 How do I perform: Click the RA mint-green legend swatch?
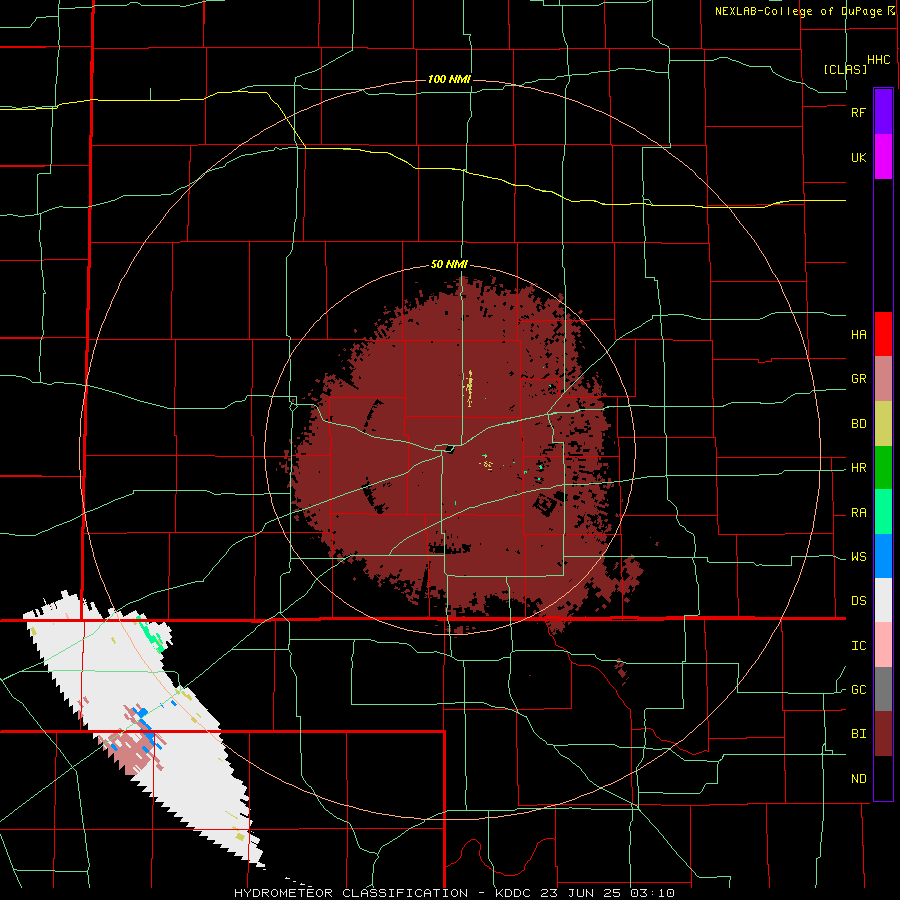[883, 512]
